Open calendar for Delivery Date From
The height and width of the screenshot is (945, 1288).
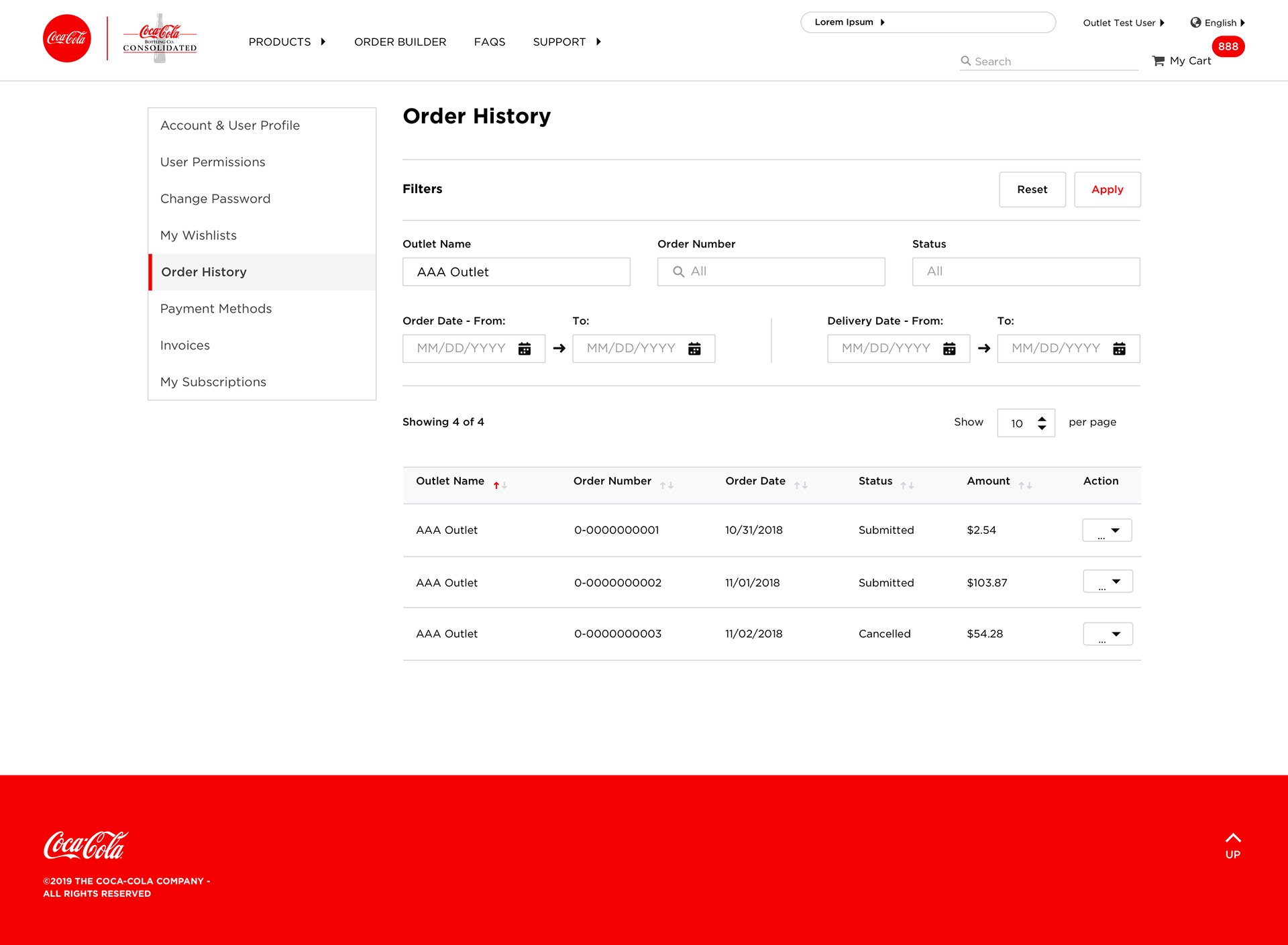pos(949,349)
